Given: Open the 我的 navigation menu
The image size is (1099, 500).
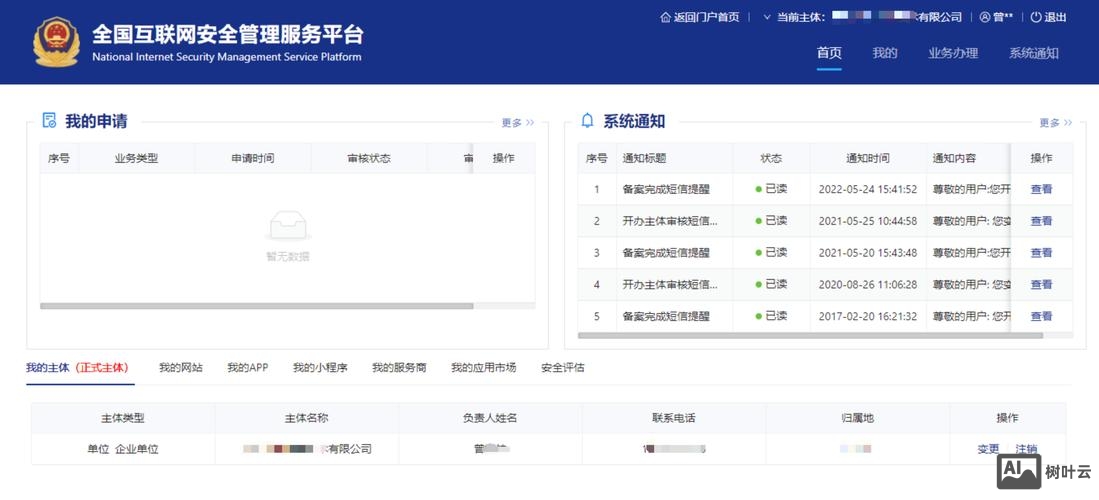Looking at the screenshot, I should pyautogui.click(x=885, y=53).
